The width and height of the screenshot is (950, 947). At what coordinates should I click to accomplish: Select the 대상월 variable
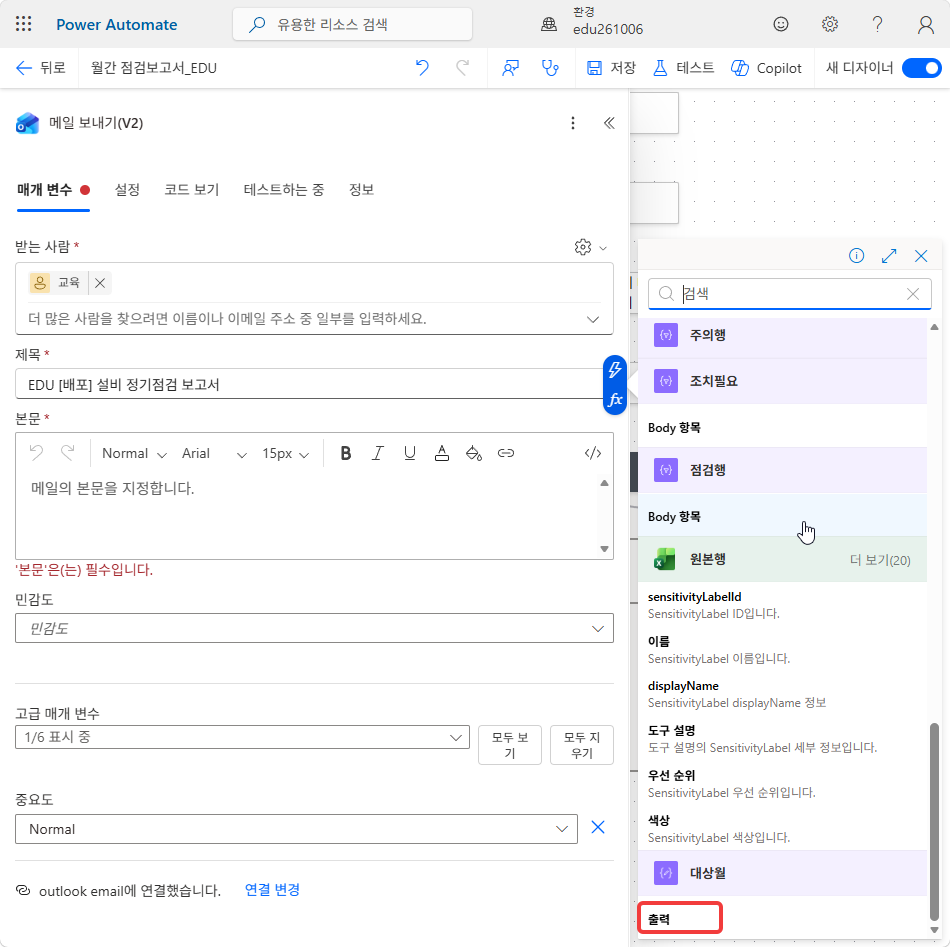782,874
